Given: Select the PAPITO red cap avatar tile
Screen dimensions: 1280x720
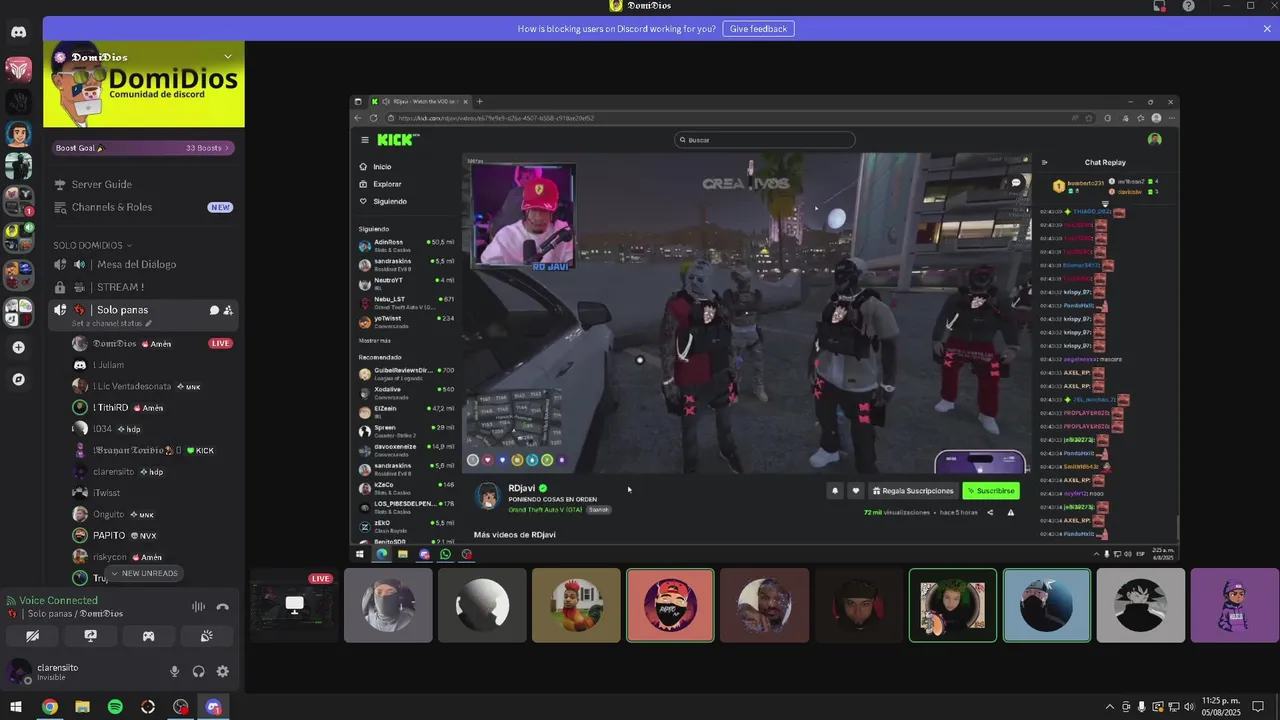Looking at the screenshot, I should coord(670,605).
